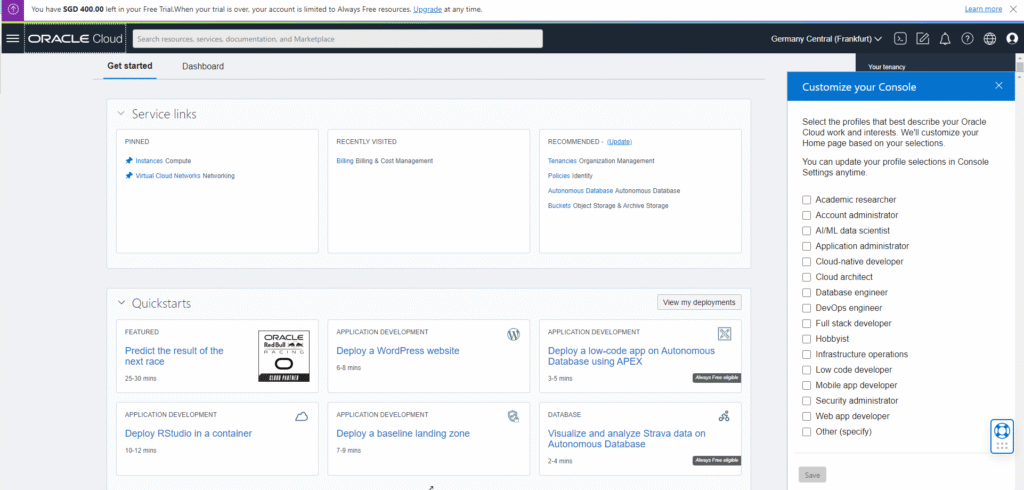This screenshot has height=490, width=1024.
Task: Open the language globe icon
Action: point(990,39)
